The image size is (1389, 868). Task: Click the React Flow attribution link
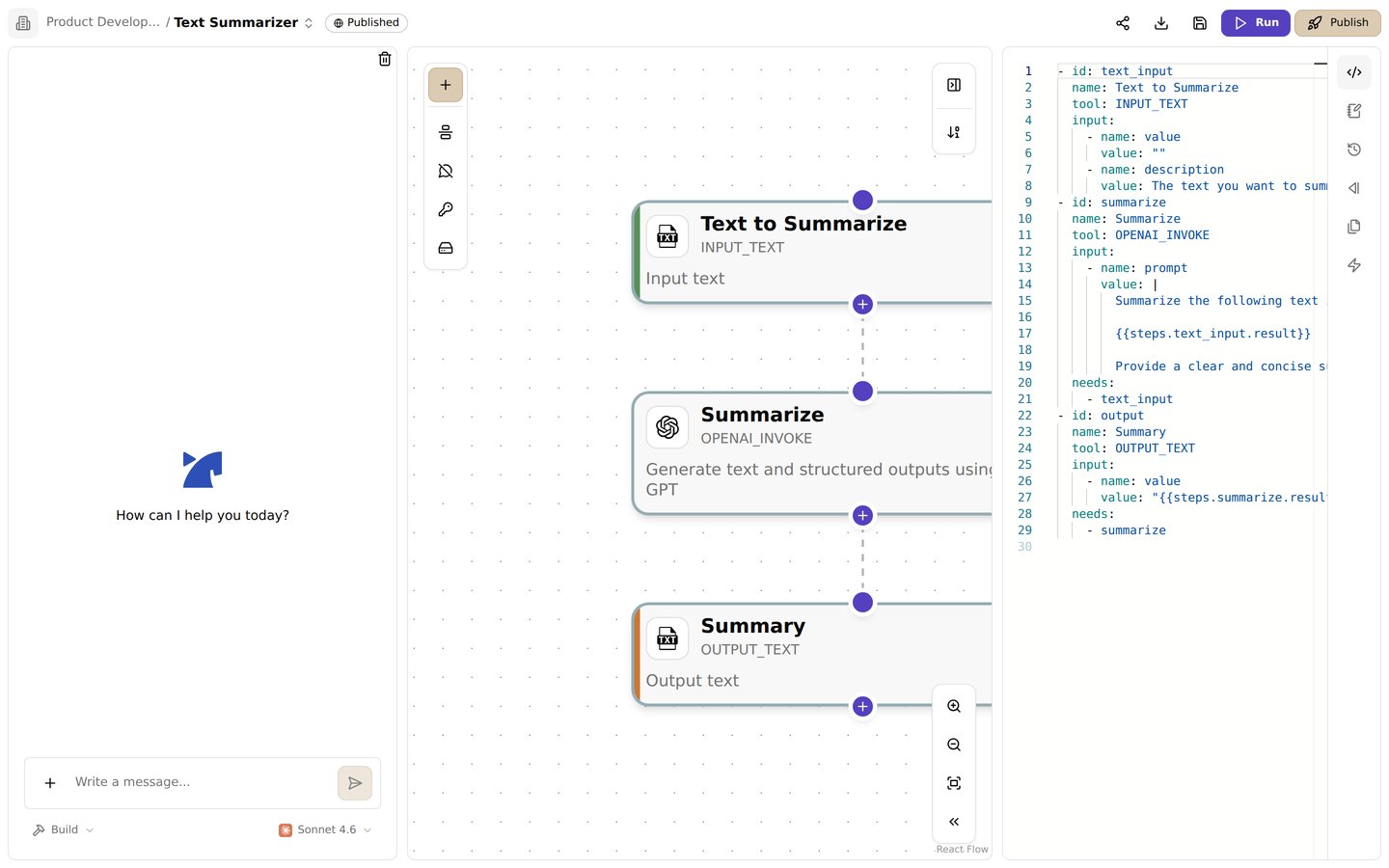(x=962, y=850)
